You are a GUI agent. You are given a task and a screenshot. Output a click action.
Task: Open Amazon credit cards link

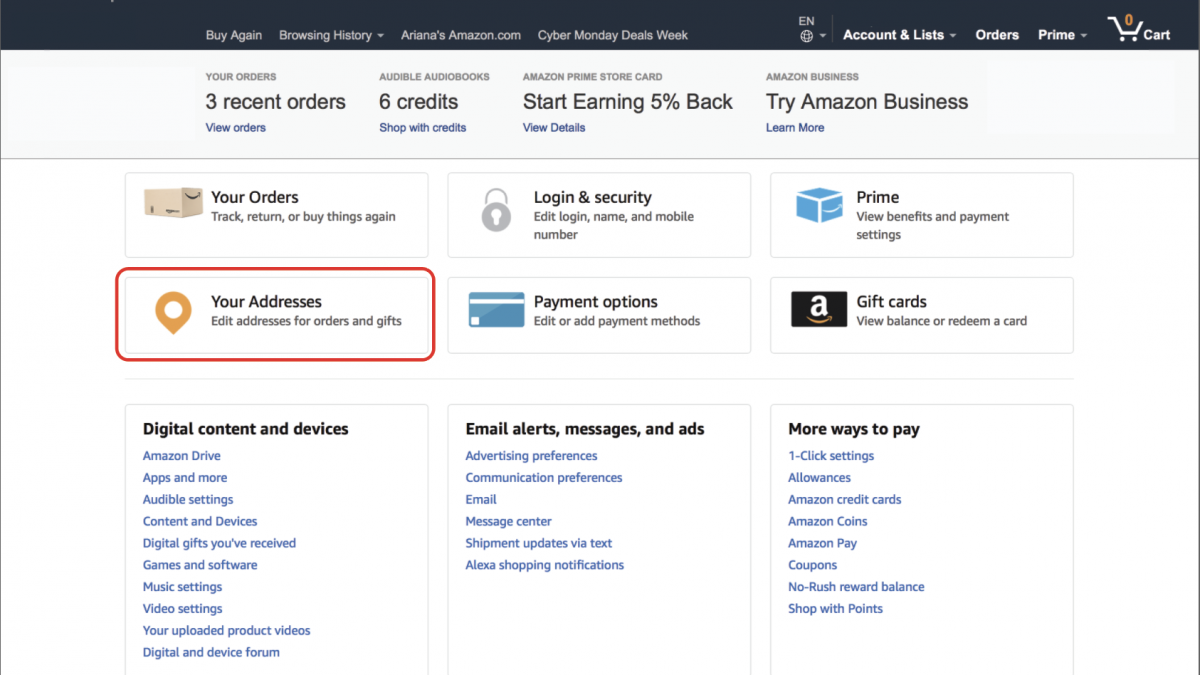point(845,500)
